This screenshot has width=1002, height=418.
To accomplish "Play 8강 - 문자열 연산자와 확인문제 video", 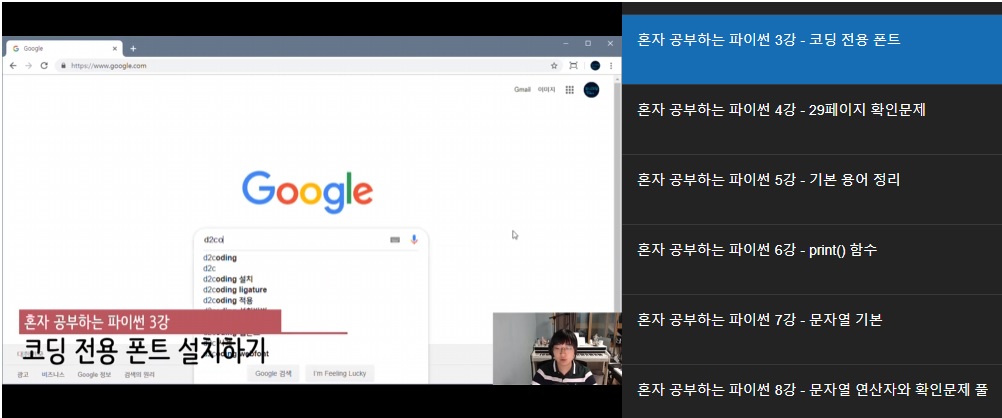I will 812,391.
